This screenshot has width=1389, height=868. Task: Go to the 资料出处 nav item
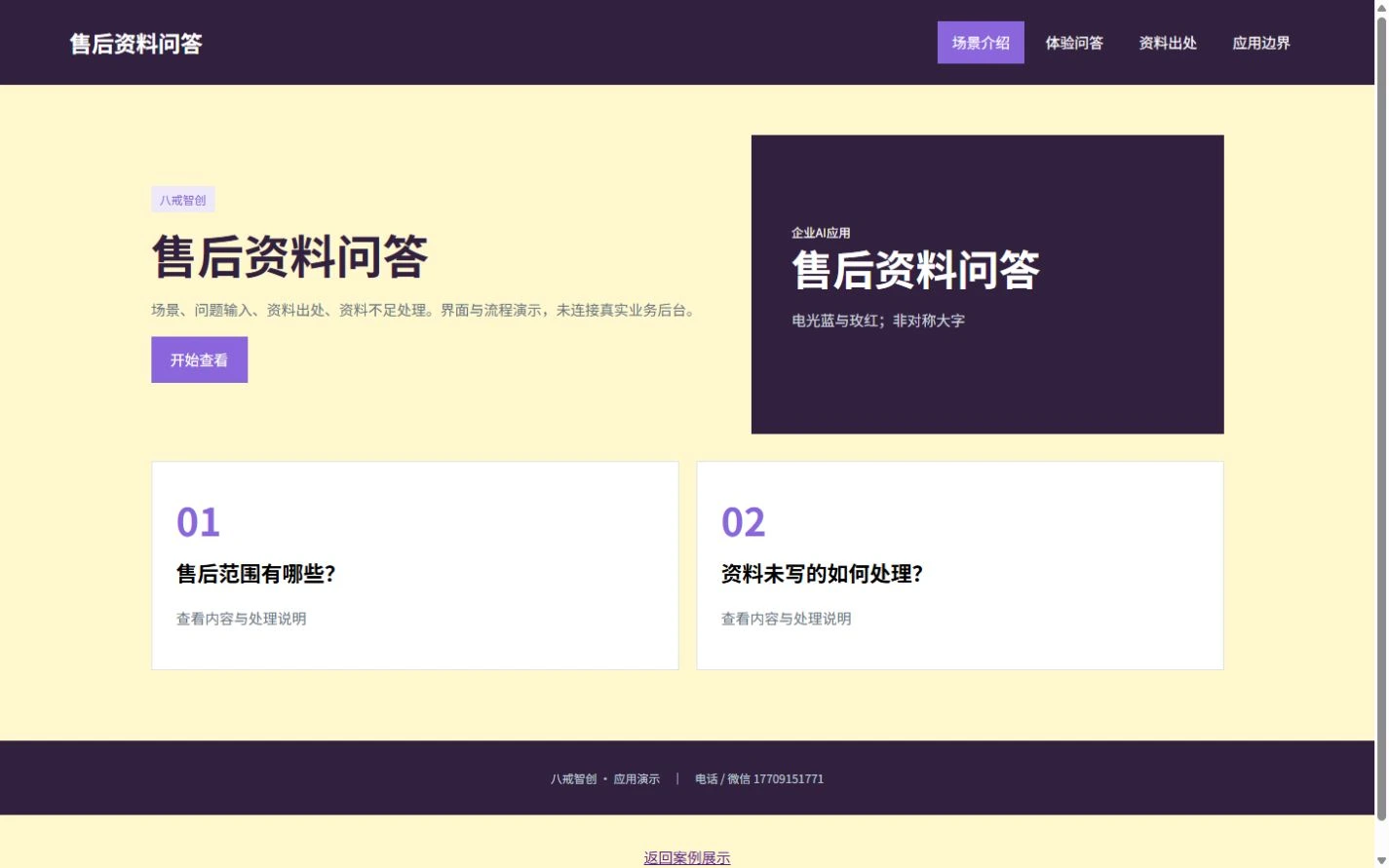tap(1168, 43)
